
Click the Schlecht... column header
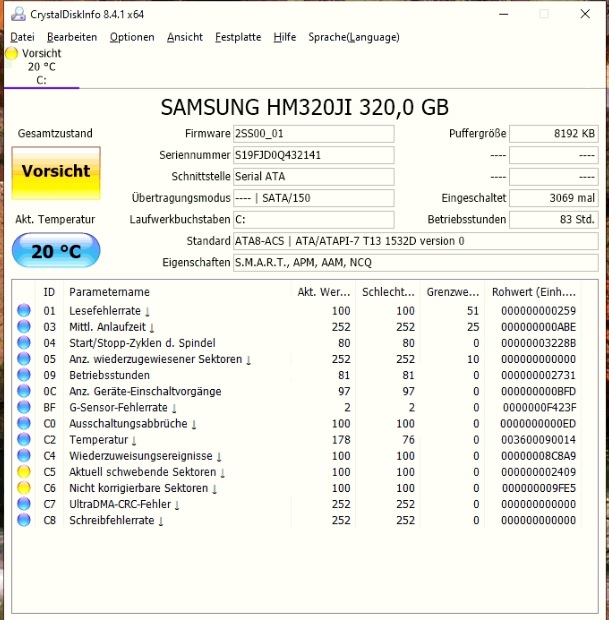388,292
